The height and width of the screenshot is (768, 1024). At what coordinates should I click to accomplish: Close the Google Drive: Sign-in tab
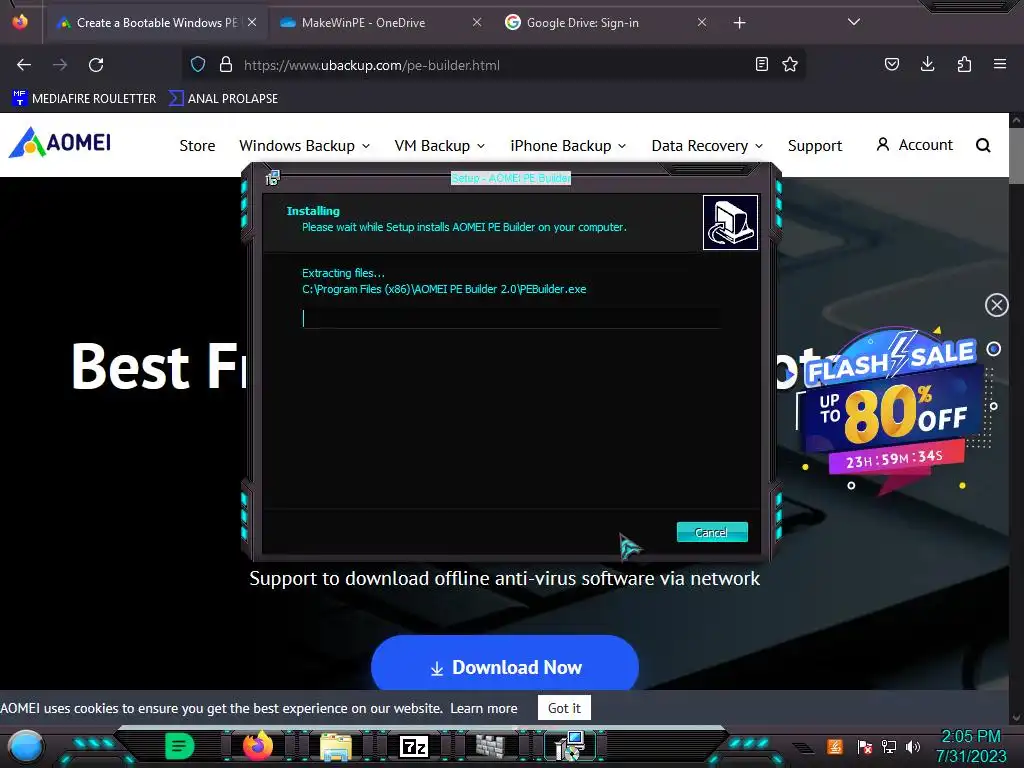pyautogui.click(x=701, y=22)
